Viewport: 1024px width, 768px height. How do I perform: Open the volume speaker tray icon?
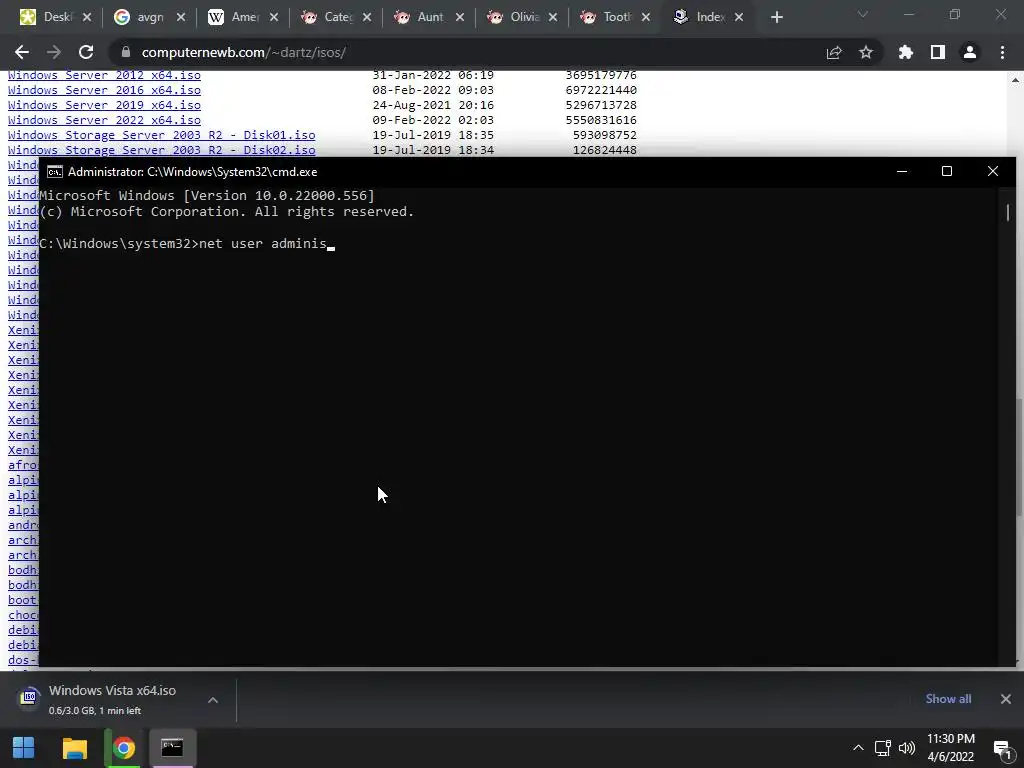click(907, 748)
